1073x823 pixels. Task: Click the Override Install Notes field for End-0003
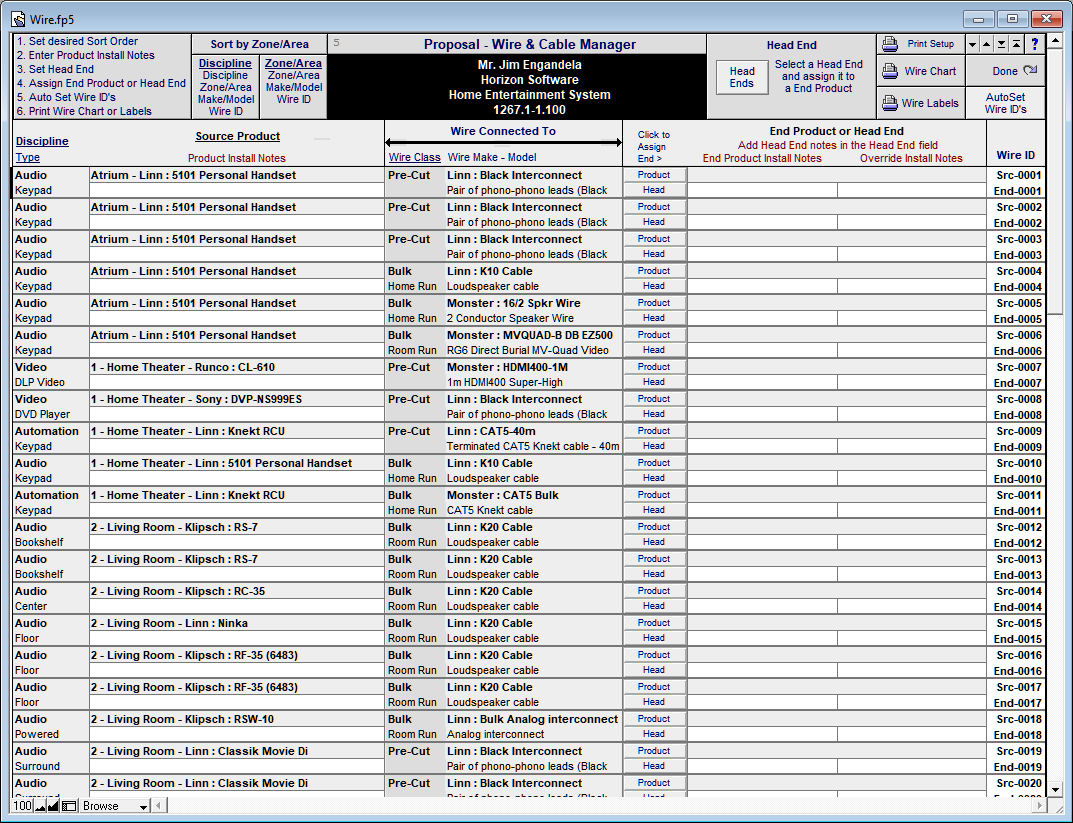coord(912,254)
